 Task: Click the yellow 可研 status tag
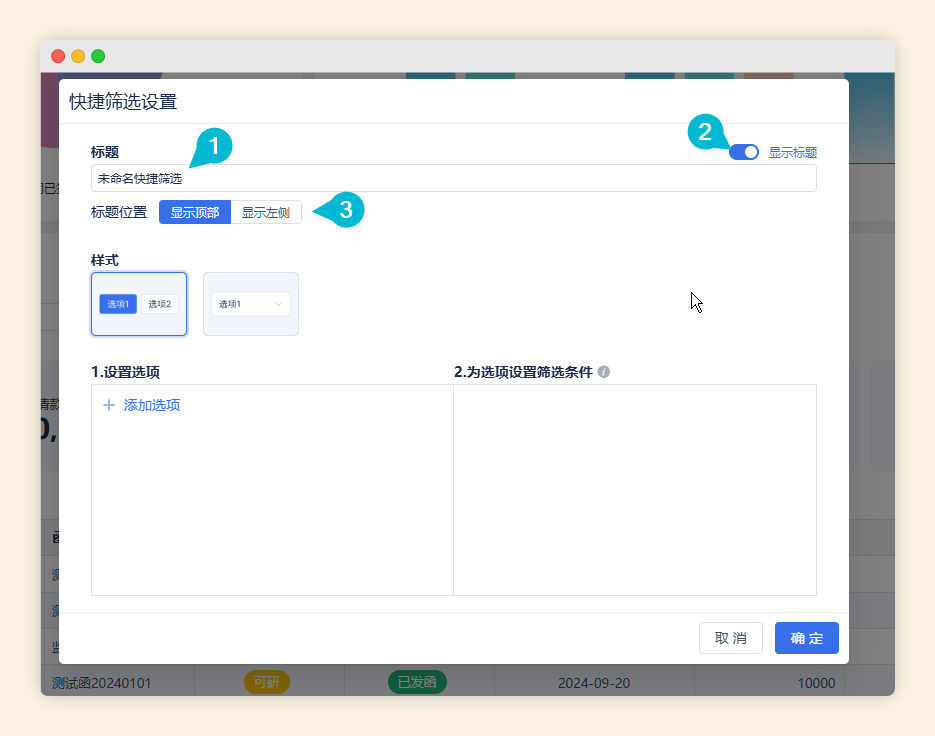[x=266, y=683]
